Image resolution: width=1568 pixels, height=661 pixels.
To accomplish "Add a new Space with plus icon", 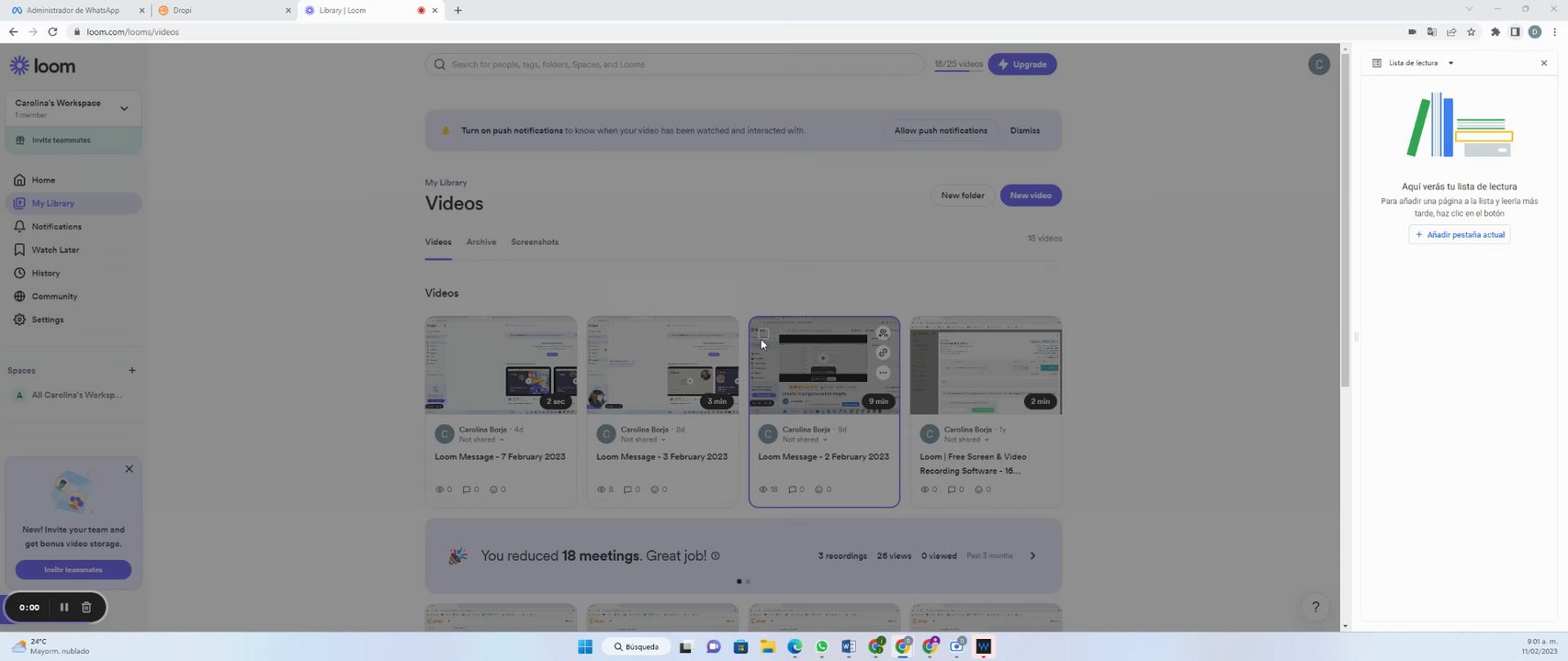I will (132, 370).
